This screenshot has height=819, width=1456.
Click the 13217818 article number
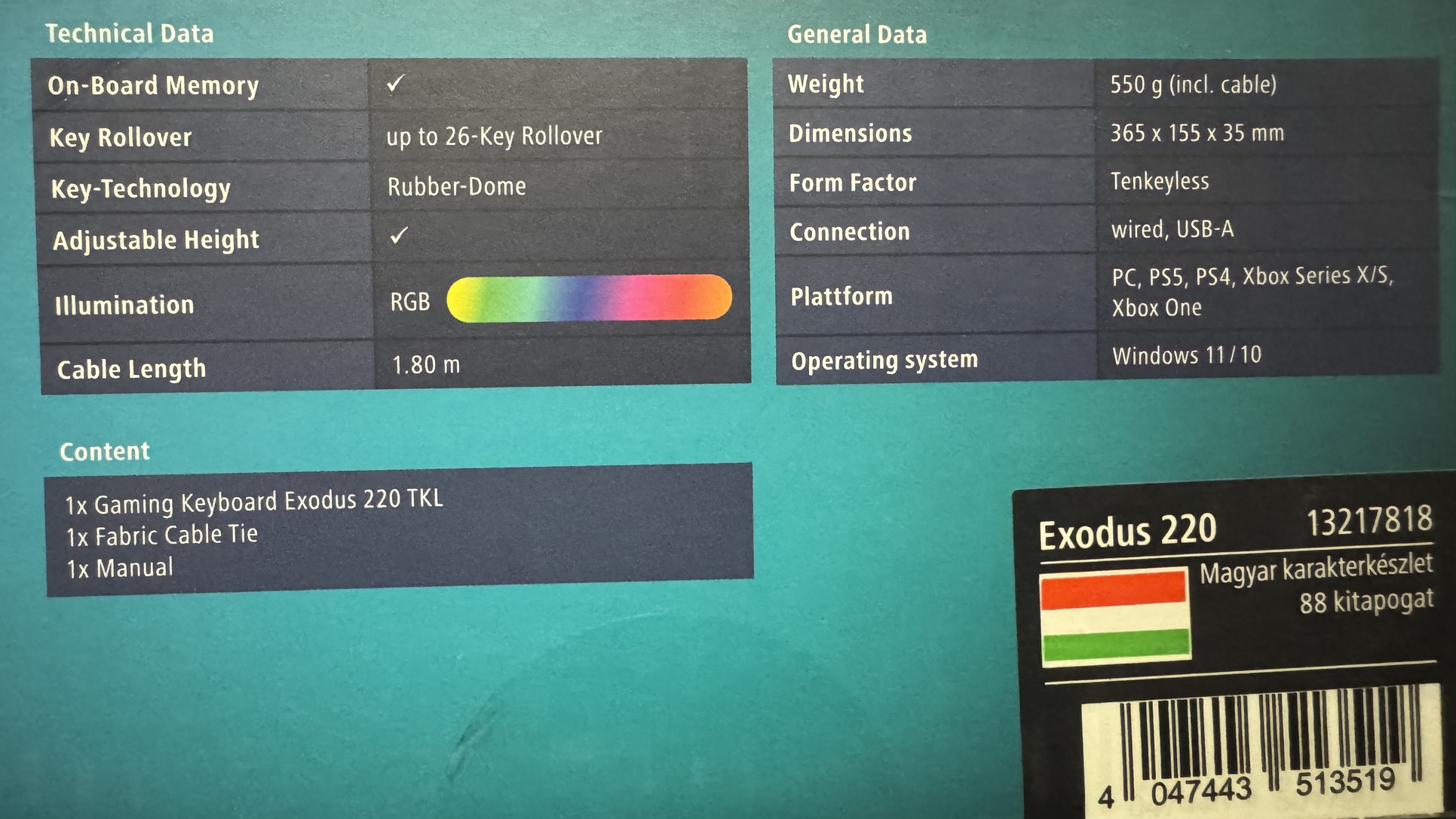[x=1369, y=521]
